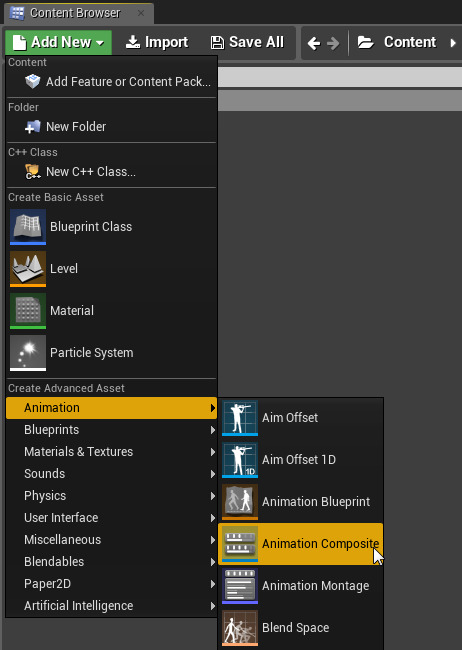Image resolution: width=462 pixels, height=650 pixels.
Task: Select Blend Space label
Action: pyautogui.click(x=296, y=628)
